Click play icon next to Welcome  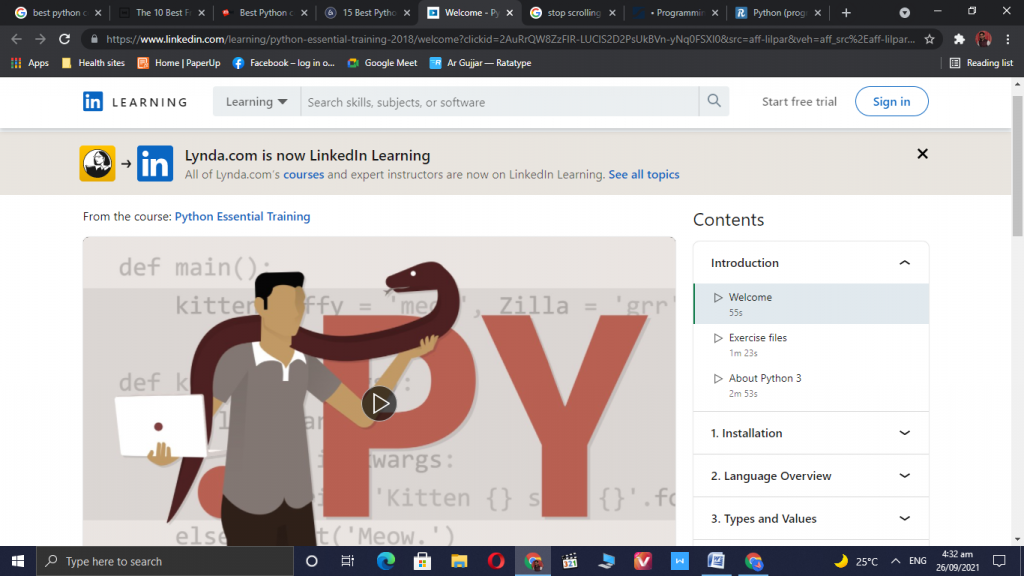coord(718,297)
